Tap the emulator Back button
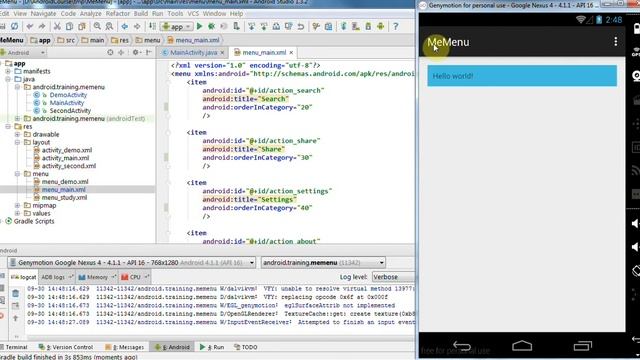This screenshot has width=640, height=360. [x=462, y=346]
